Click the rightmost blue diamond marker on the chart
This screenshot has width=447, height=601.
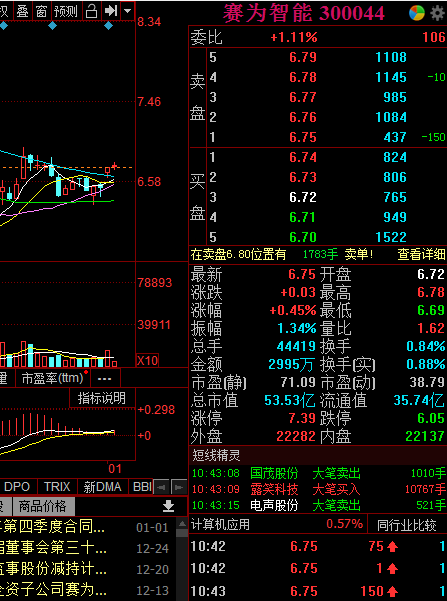108,26
